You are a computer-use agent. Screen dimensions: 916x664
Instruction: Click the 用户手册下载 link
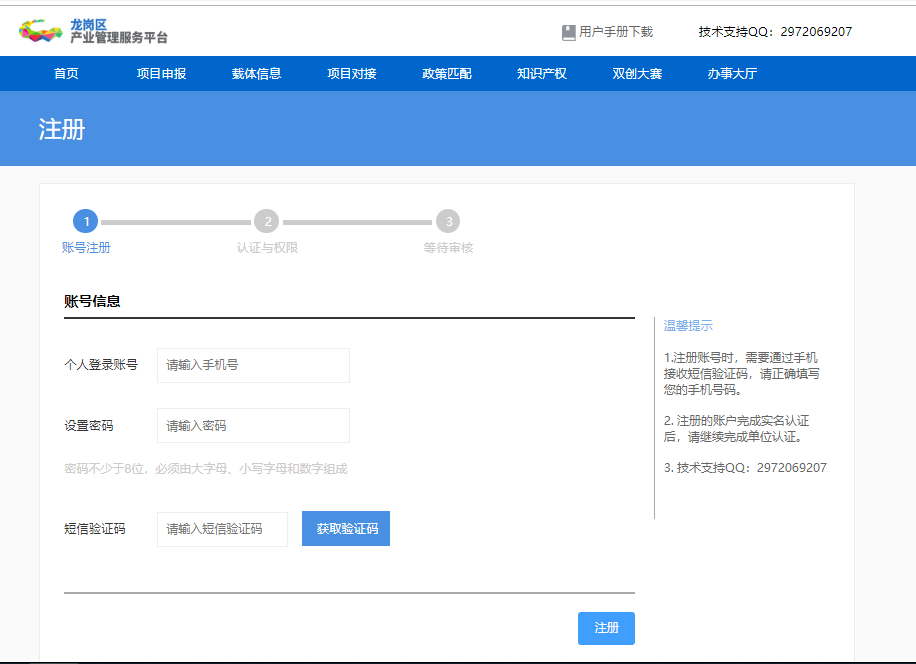tap(616, 32)
